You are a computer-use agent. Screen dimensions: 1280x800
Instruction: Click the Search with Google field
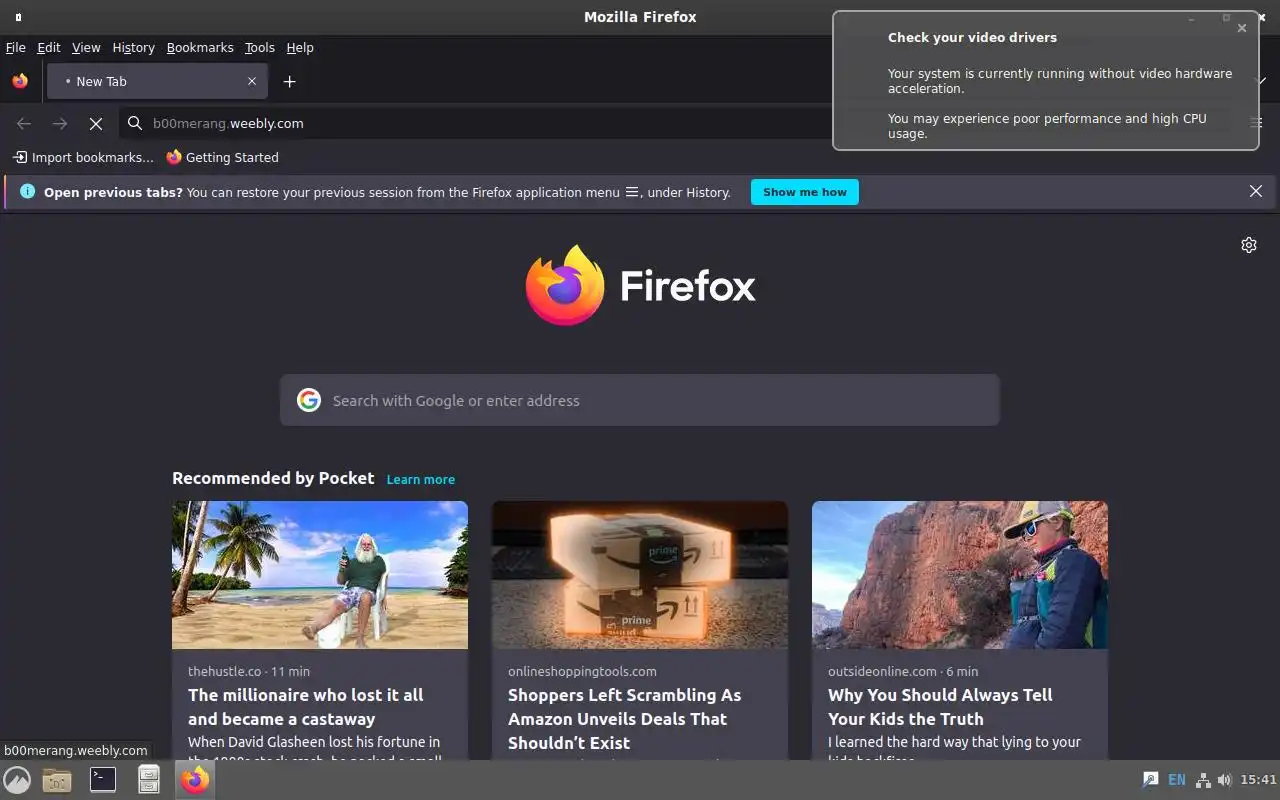coord(640,400)
